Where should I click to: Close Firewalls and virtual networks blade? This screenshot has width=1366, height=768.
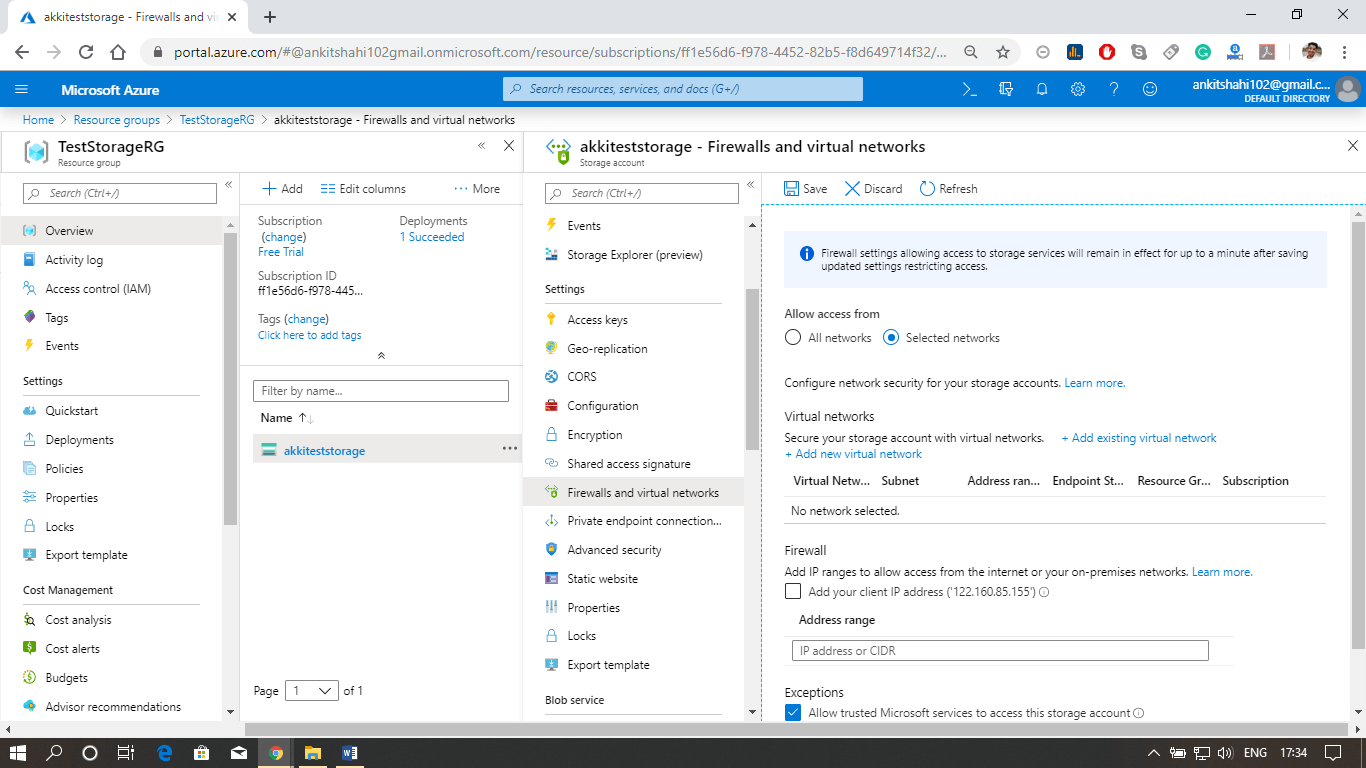coord(1353,146)
